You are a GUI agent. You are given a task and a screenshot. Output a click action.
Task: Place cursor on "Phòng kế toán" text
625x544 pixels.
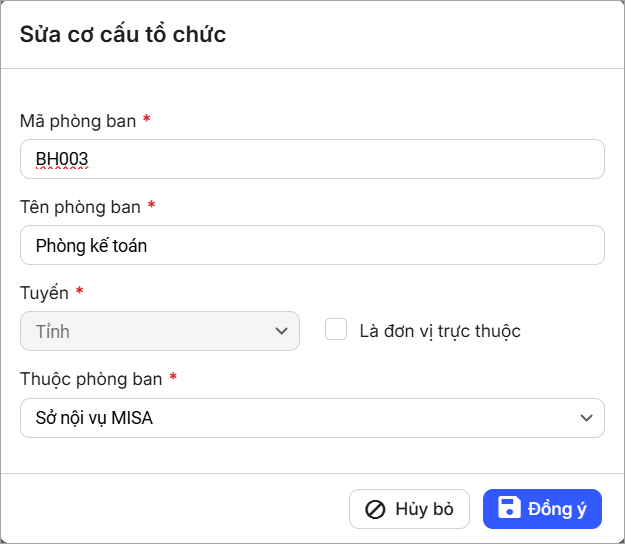pyautogui.click(x=91, y=245)
